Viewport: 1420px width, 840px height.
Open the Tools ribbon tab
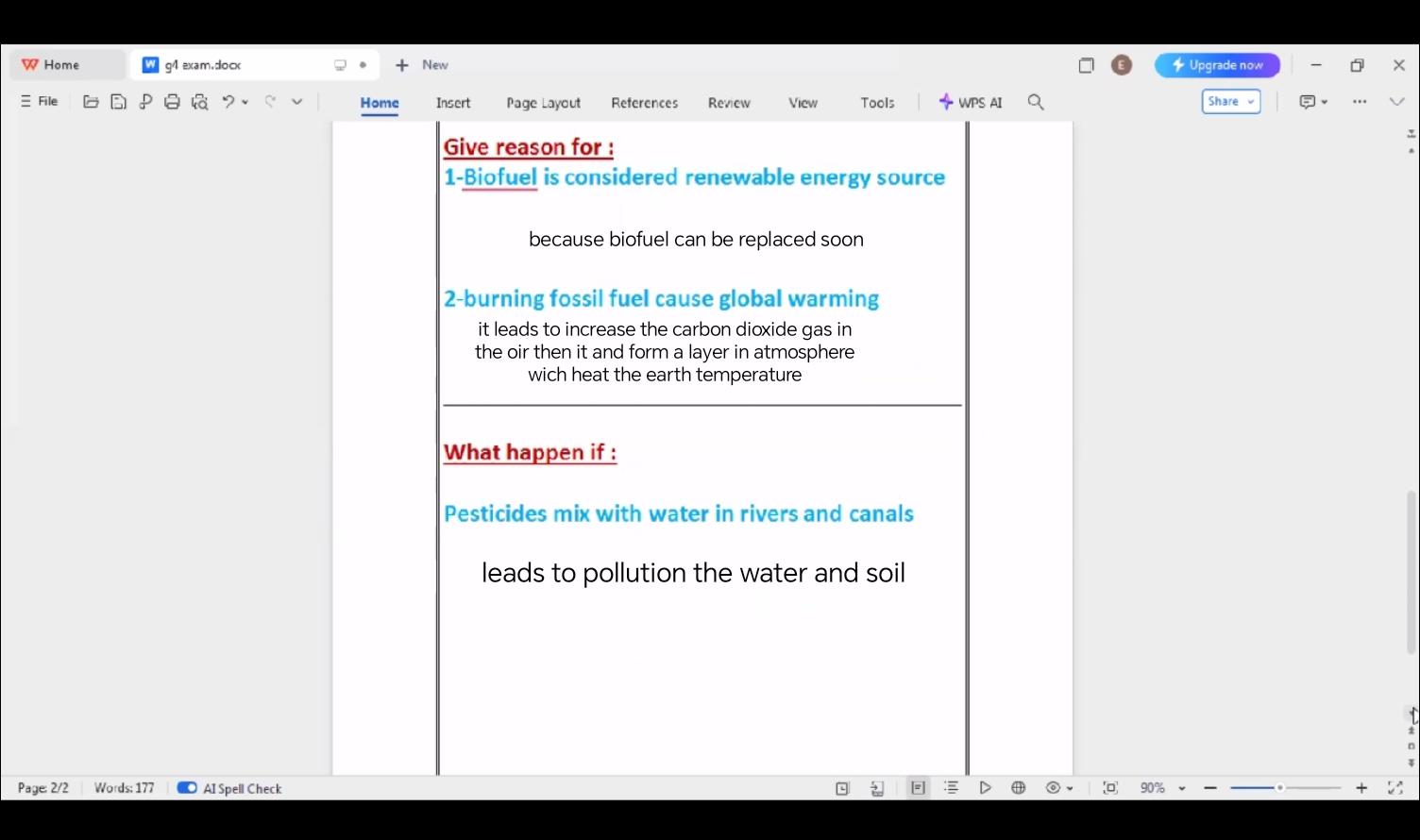click(878, 103)
